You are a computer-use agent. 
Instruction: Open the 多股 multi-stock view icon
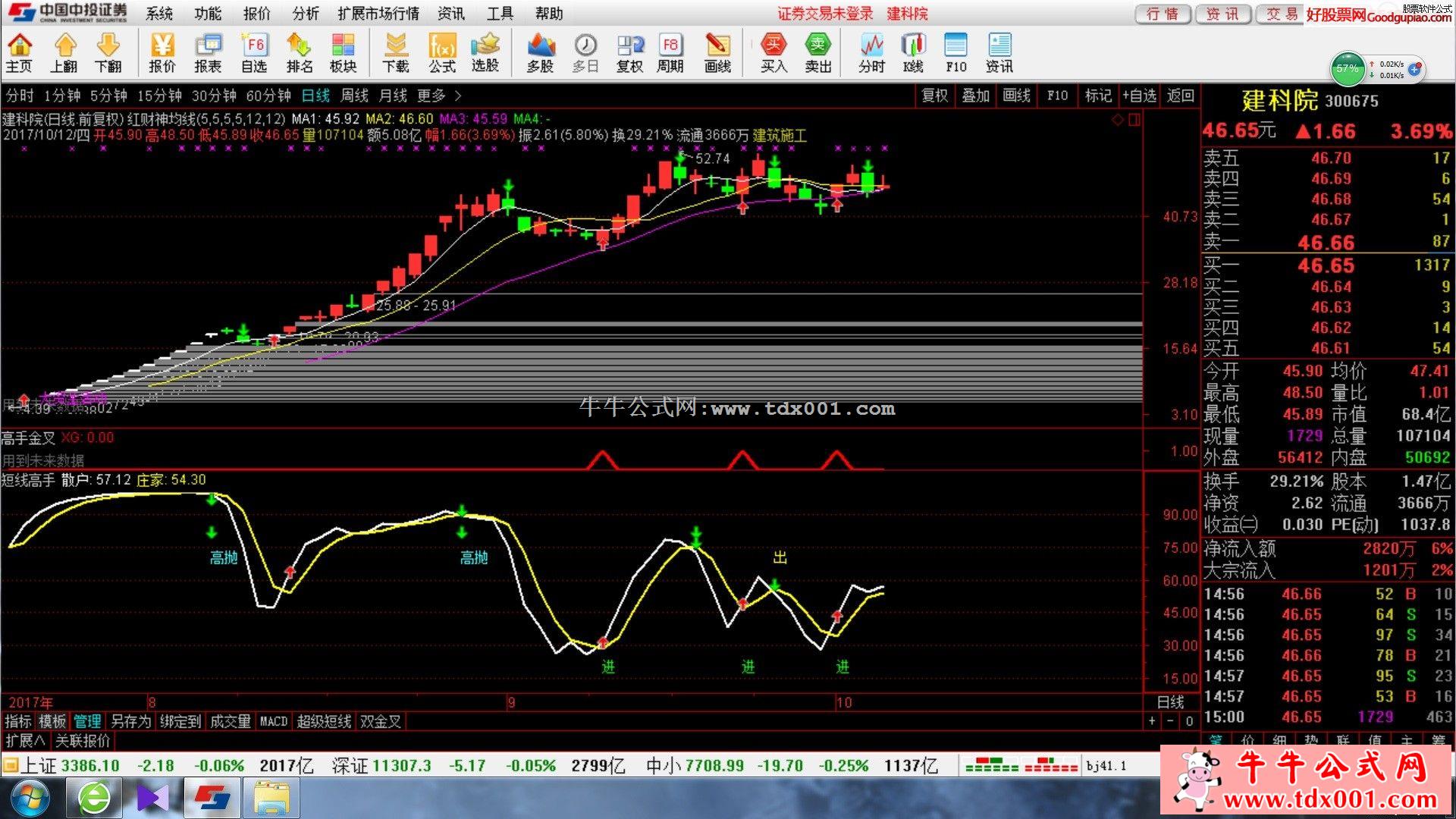tap(541, 53)
